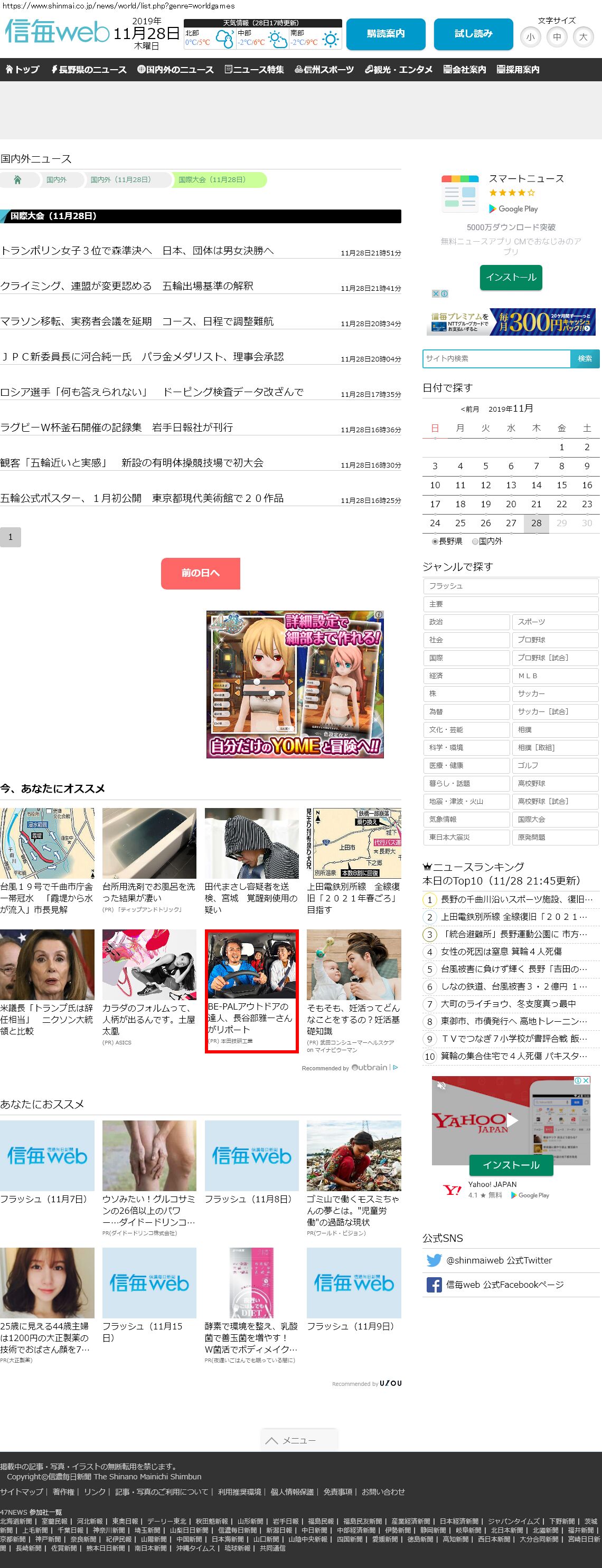The width and height of the screenshot is (602, 1568).
Task: Open the 信州スポーツ navigation menu
Action: [x=324, y=70]
